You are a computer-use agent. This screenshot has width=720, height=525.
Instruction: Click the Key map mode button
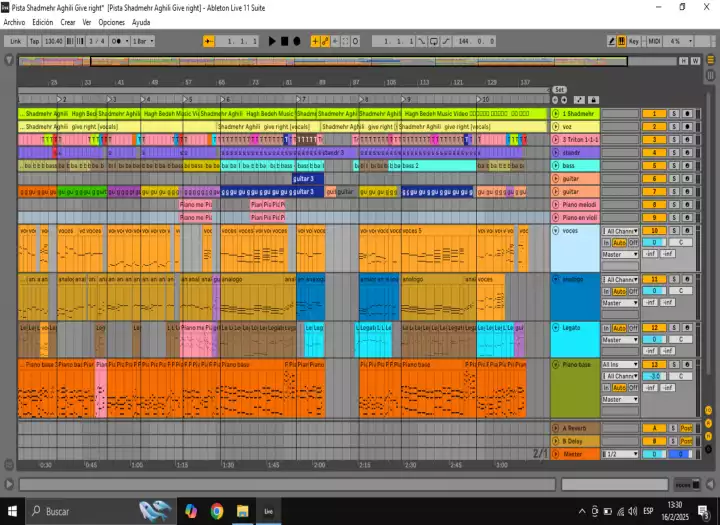tap(634, 41)
